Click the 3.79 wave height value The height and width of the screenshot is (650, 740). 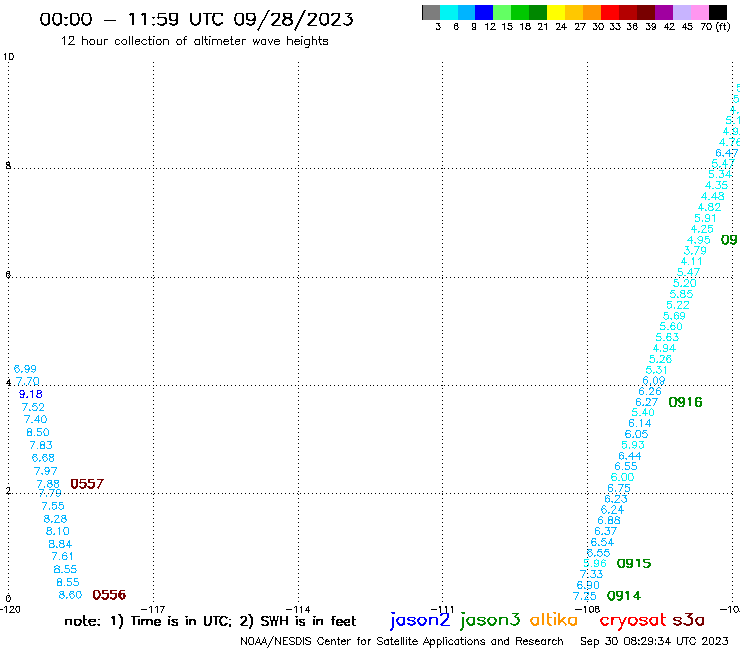tap(695, 250)
